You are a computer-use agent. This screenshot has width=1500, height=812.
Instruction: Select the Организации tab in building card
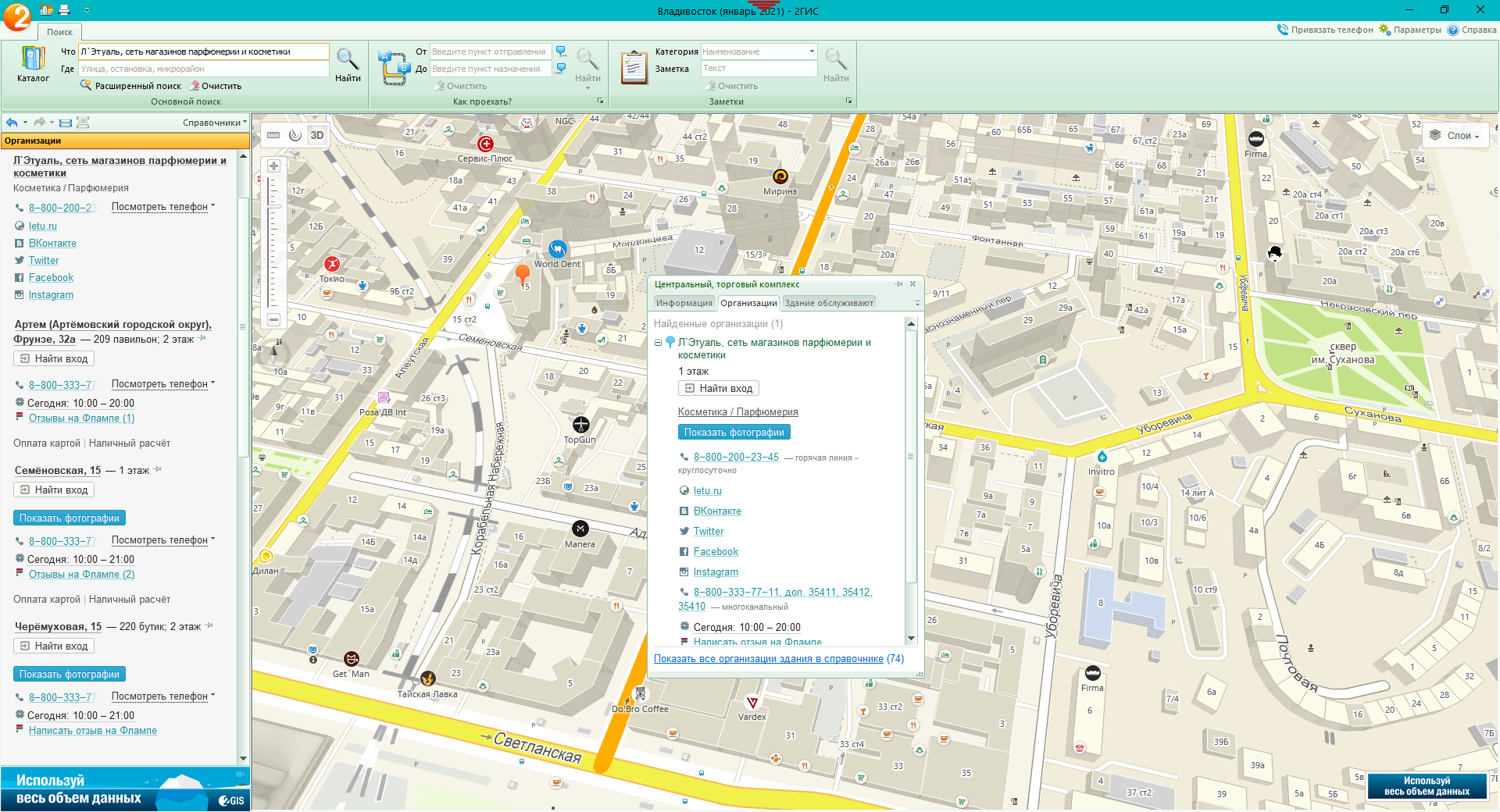748,303
